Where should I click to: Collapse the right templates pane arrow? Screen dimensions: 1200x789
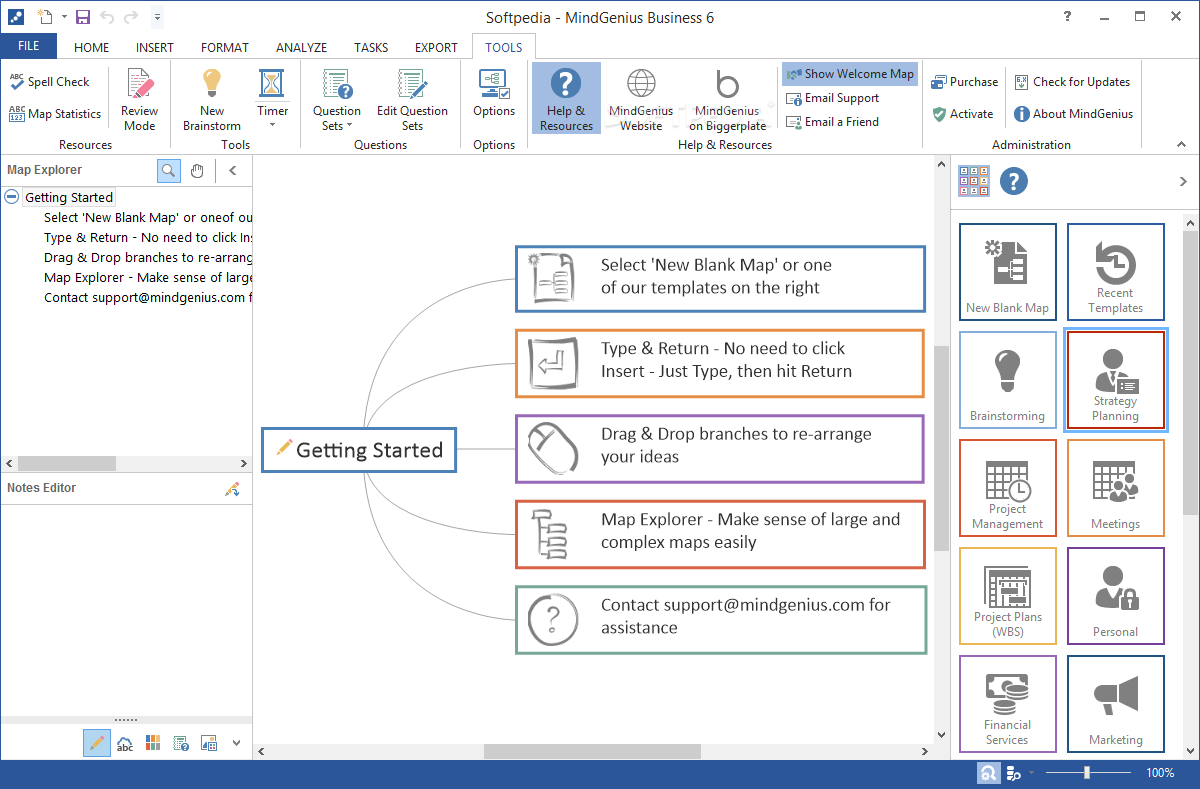tap(1184, 181)
